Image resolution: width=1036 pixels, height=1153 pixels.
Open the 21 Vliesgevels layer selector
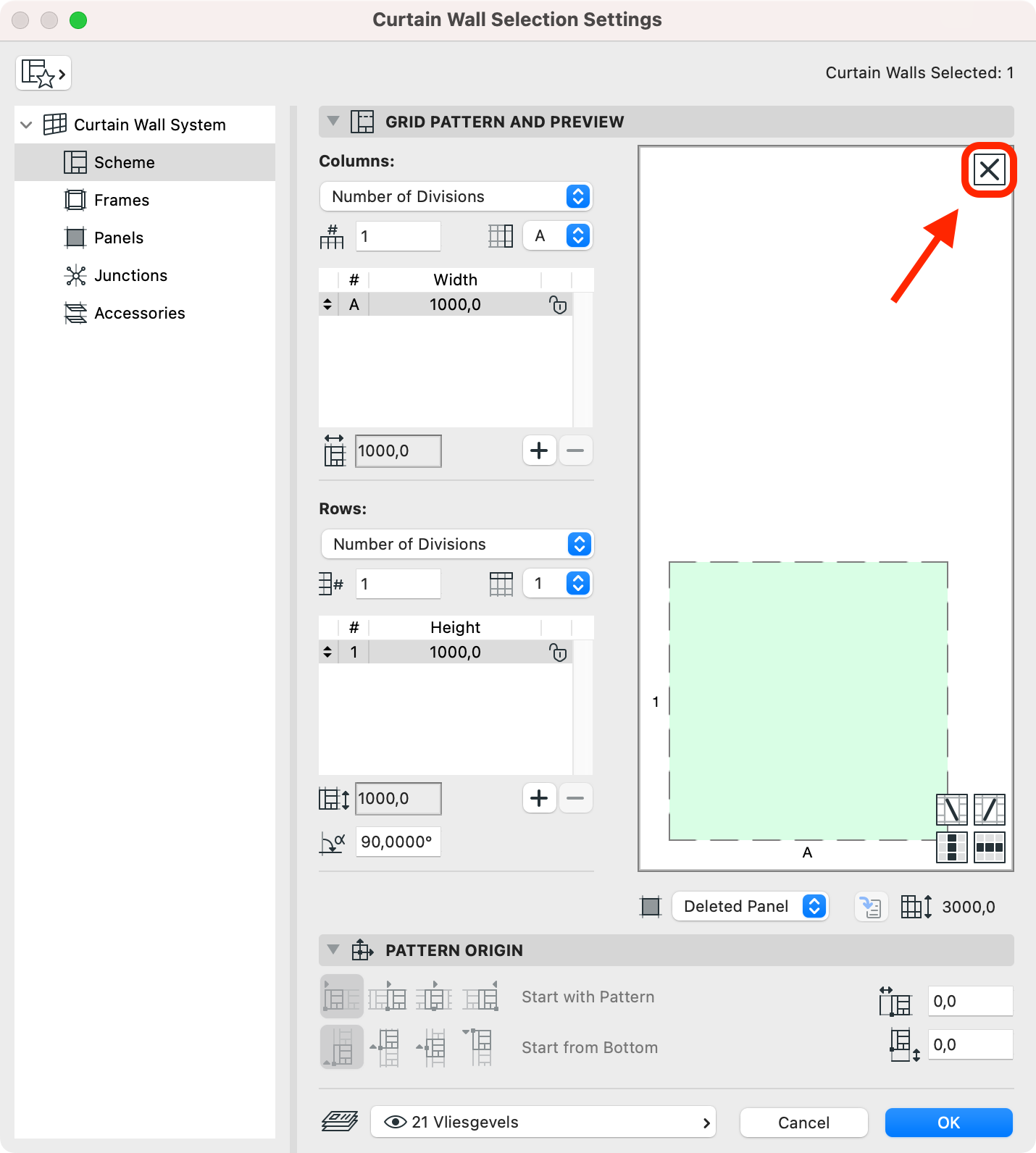coord(543,1122)
